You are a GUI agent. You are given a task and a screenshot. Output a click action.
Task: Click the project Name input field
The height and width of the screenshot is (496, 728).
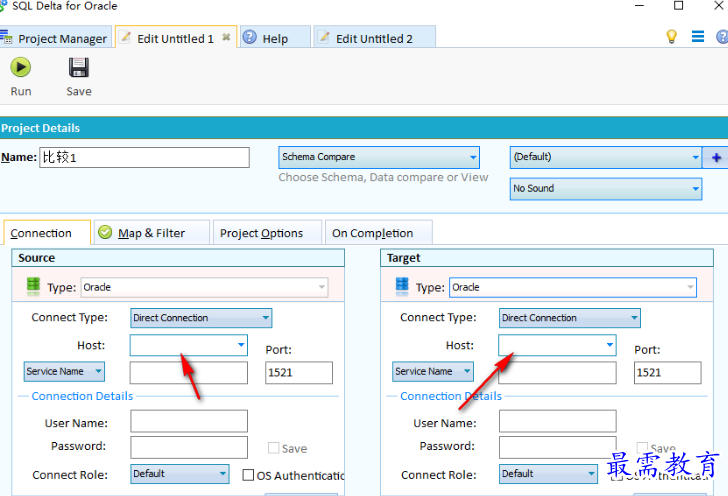click(144, 157)
